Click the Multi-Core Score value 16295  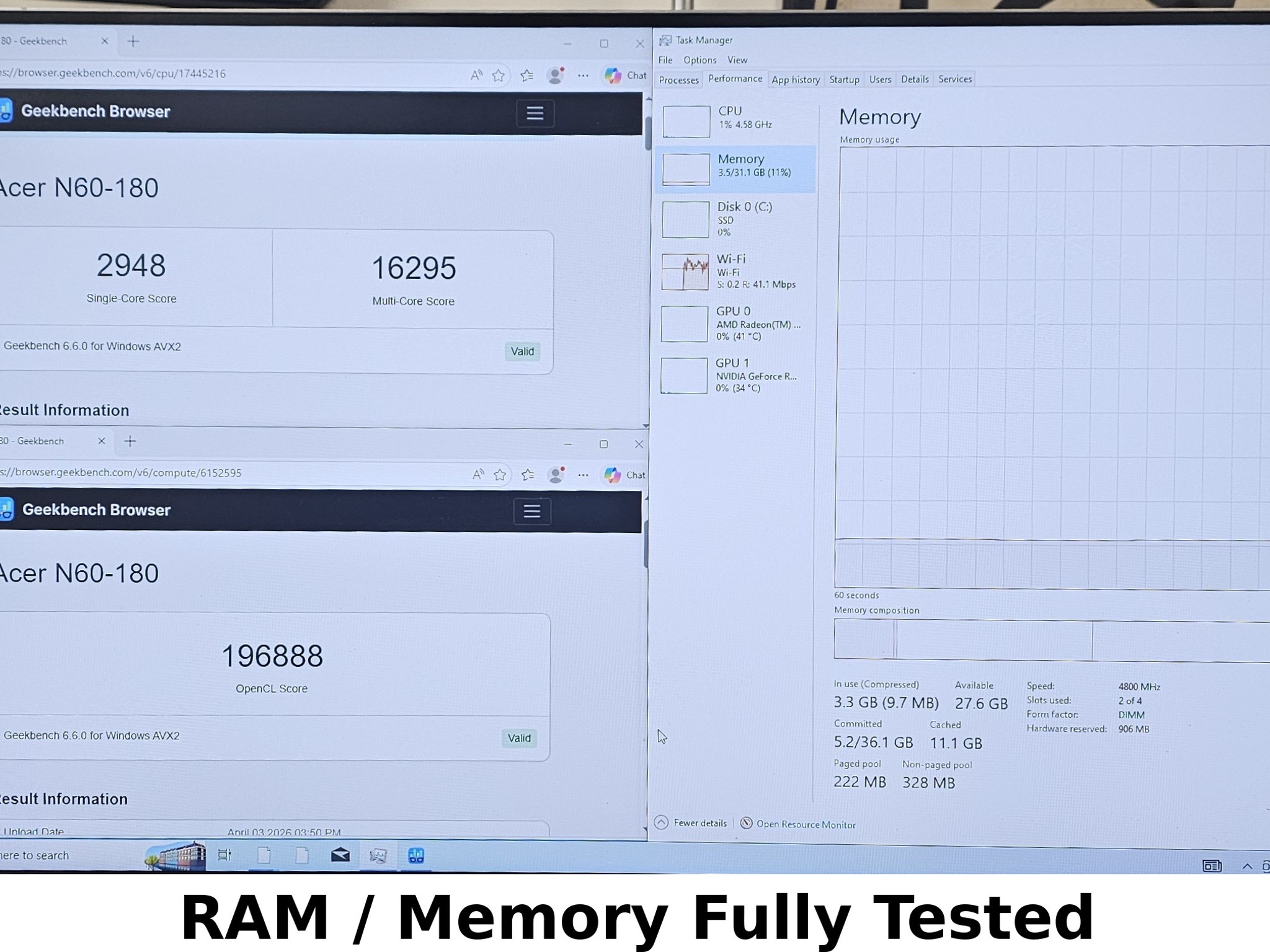point(414,268)
